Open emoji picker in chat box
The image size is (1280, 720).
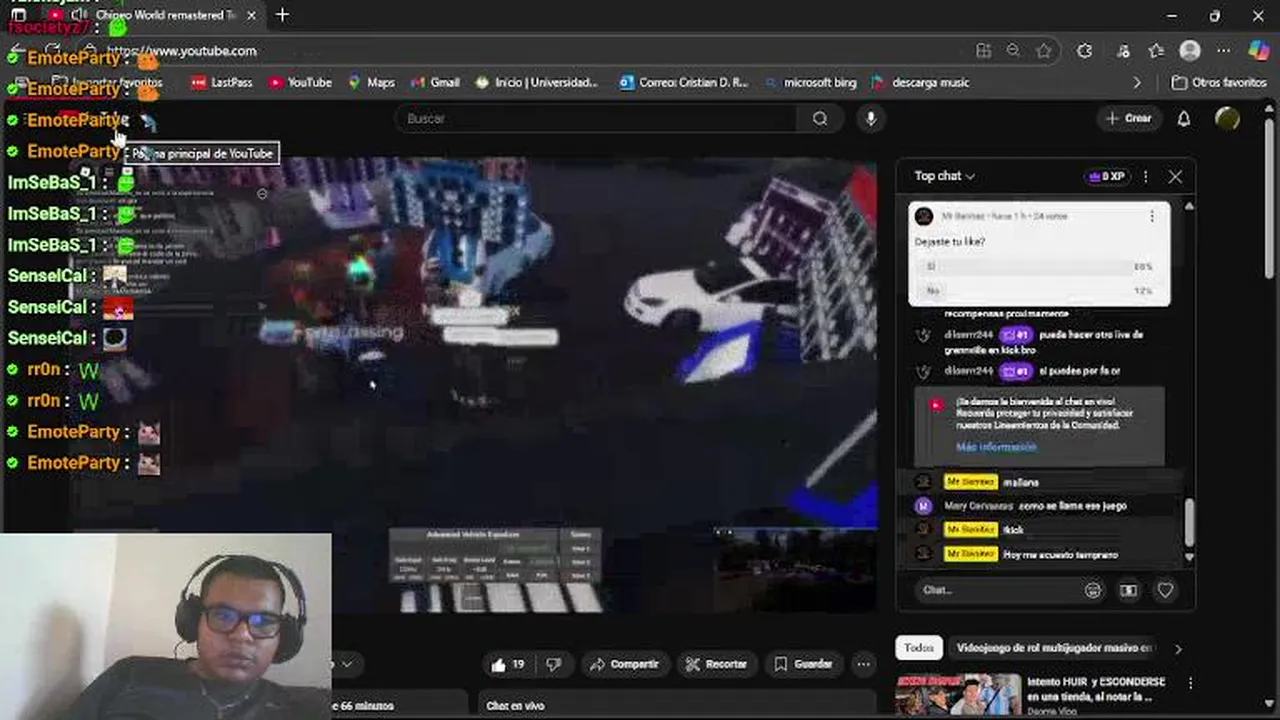point(1093,590)
